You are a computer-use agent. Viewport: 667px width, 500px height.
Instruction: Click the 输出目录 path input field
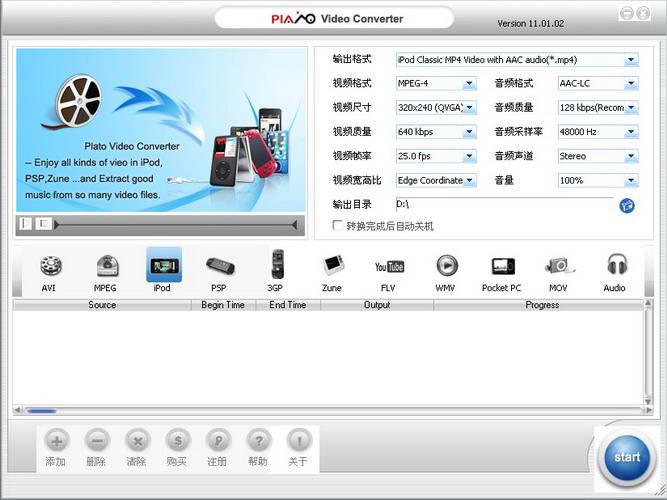point(503,204)
